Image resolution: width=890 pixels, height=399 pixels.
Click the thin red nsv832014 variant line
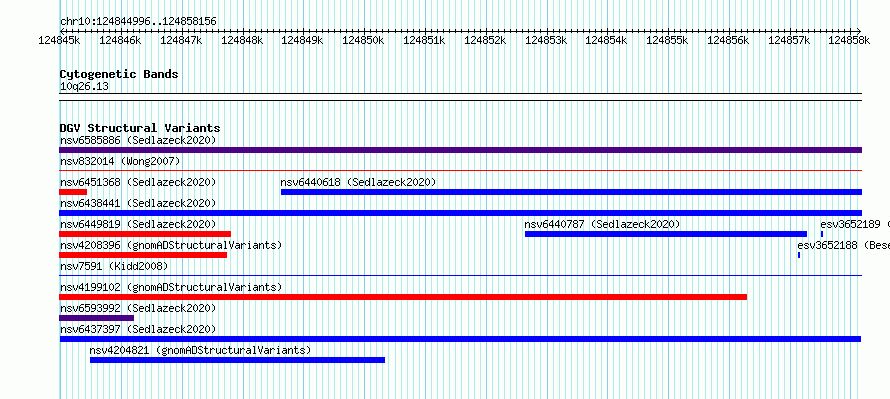pos(460,170)
